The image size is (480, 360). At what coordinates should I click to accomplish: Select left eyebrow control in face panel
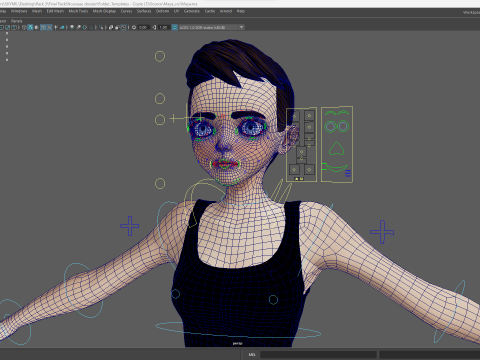pos(331,113)
